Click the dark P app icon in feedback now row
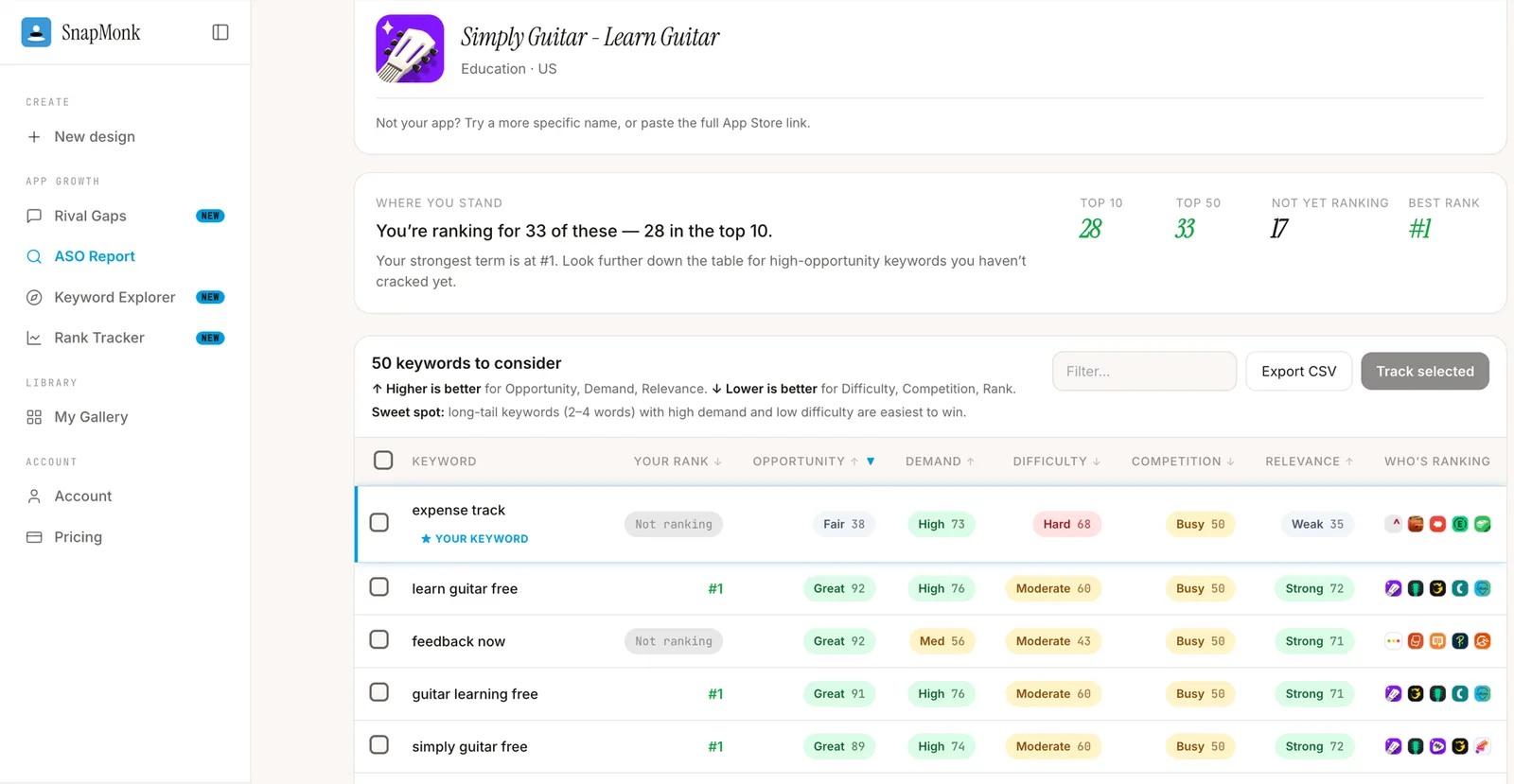 coord(1460,641)
